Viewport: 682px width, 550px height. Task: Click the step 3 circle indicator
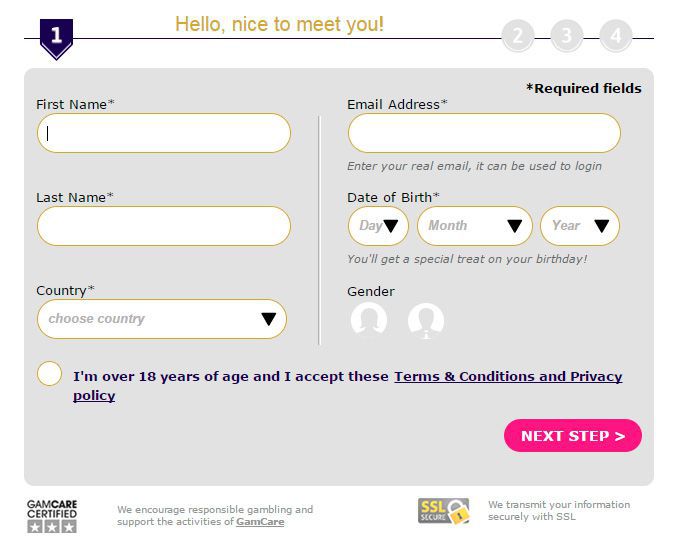pos(566,37)
